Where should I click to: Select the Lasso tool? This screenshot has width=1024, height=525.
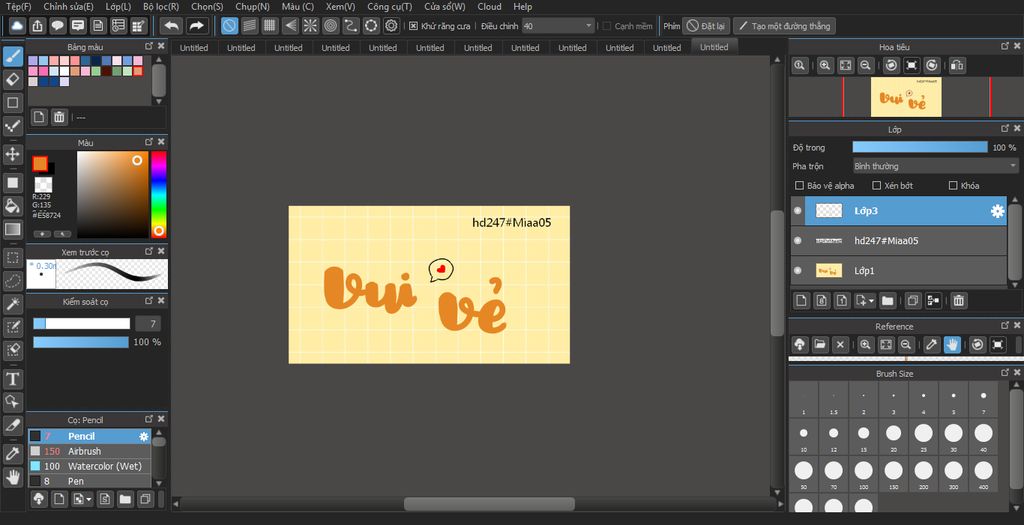pos(12,281)
